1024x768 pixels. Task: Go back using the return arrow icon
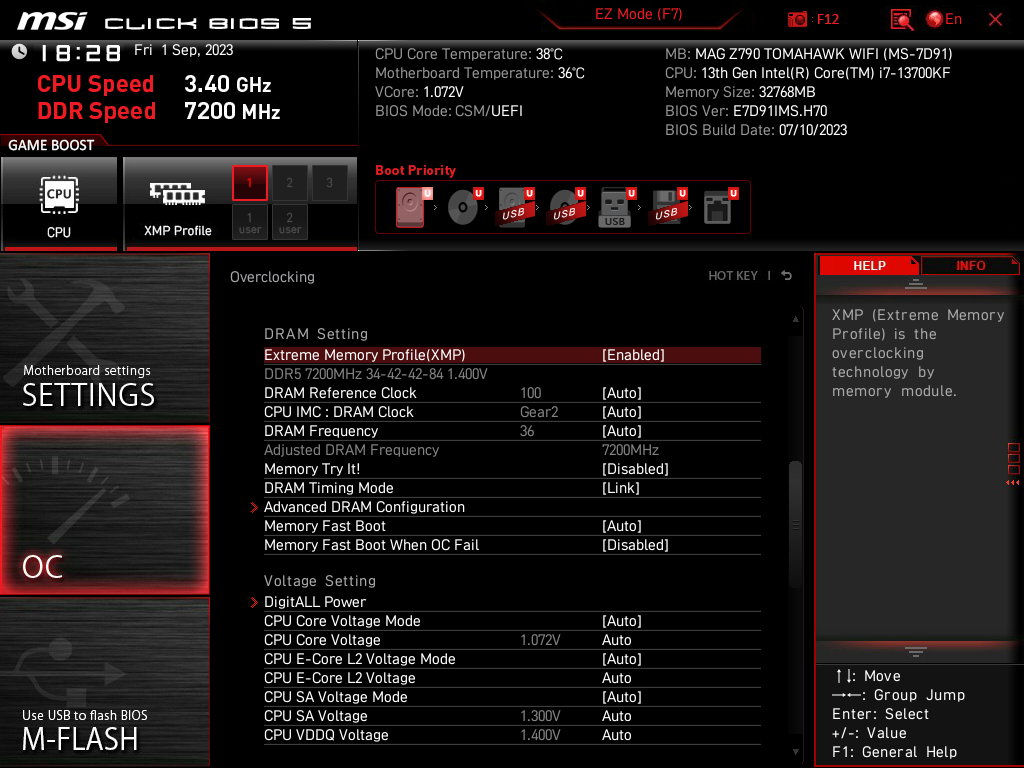(787, 276)
